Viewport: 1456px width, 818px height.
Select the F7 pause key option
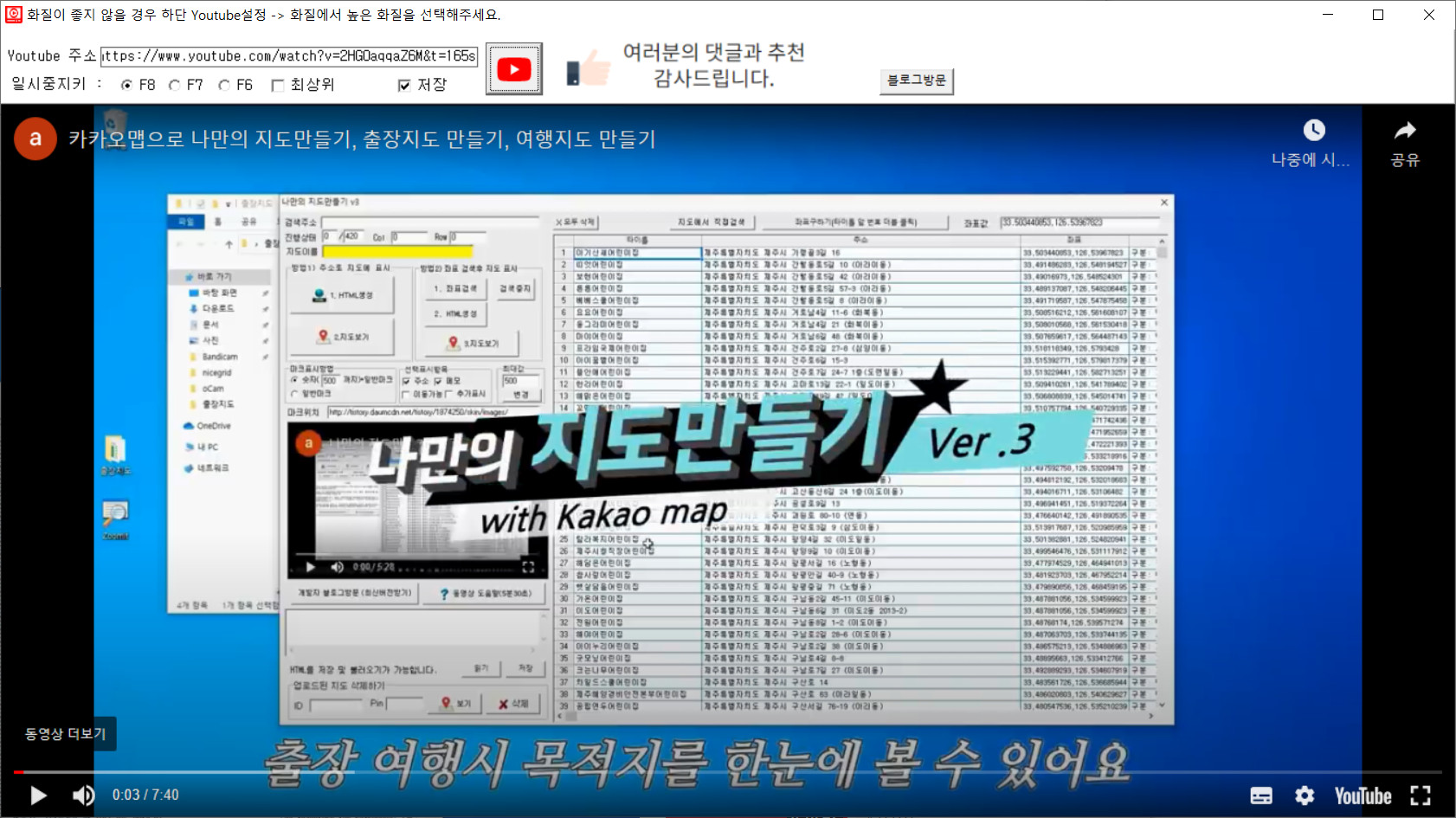click(x=175, y=85)
